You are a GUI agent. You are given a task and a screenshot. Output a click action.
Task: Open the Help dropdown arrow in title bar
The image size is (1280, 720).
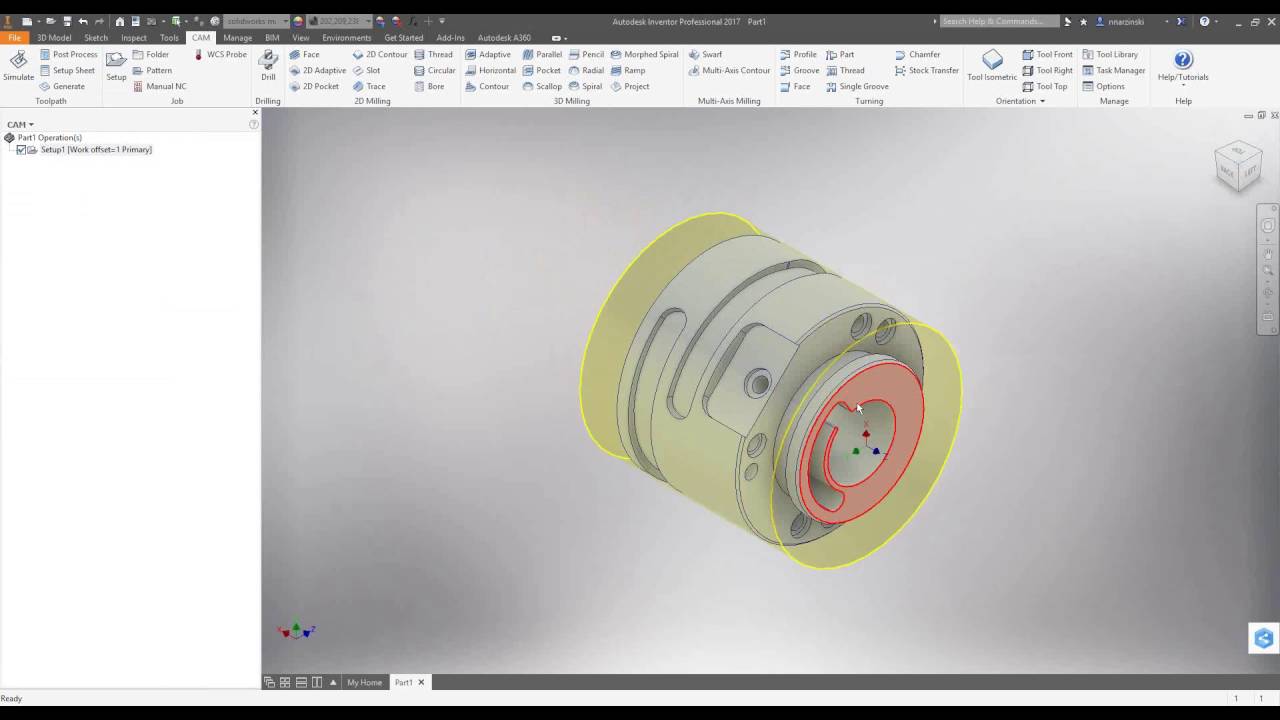[x=1217, y=21]
